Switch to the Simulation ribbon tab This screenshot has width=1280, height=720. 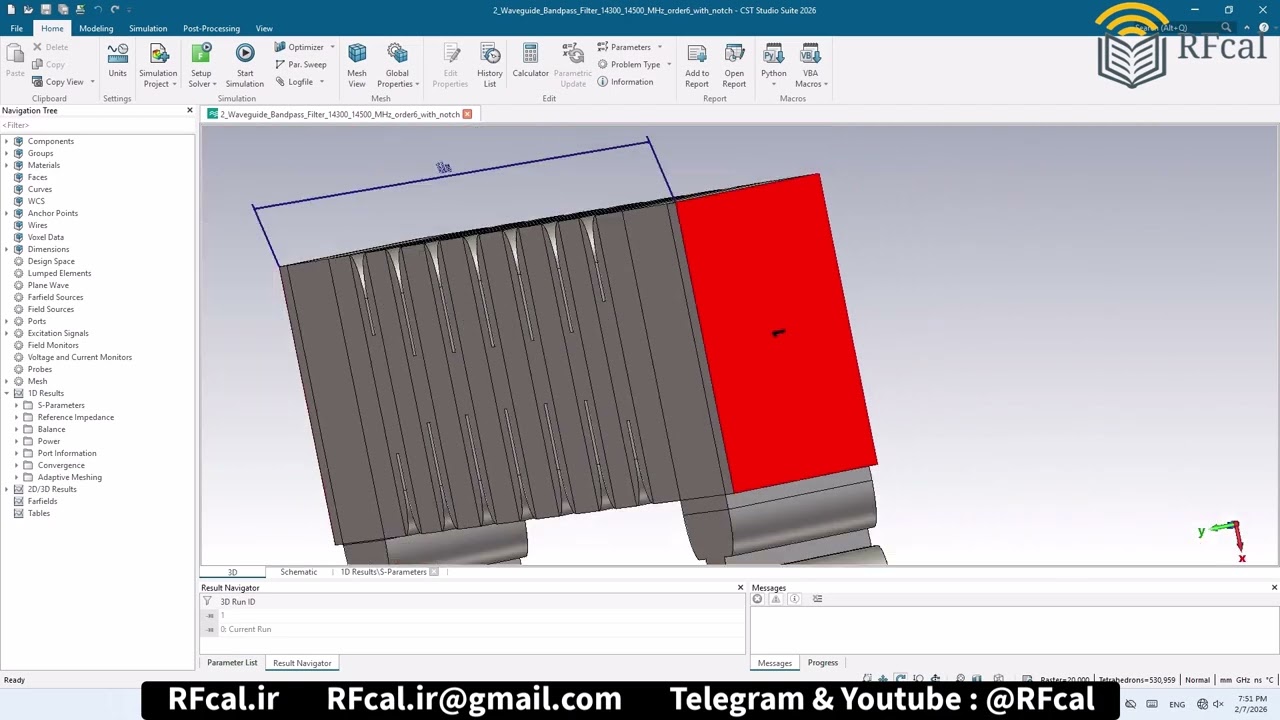148,28
